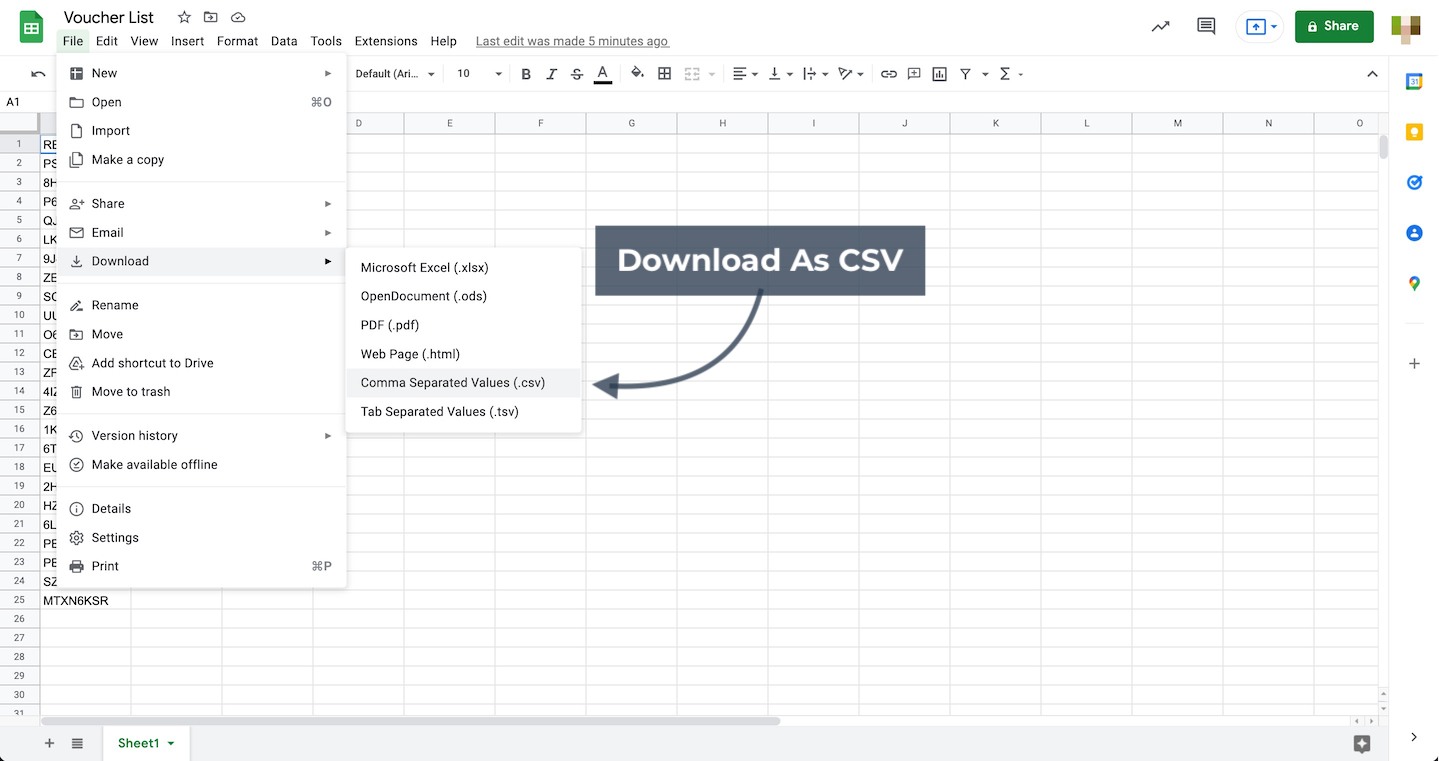Open the vertical align dropdown
1439x761 pixels.
pyautogui.click(x=779, y=74)
